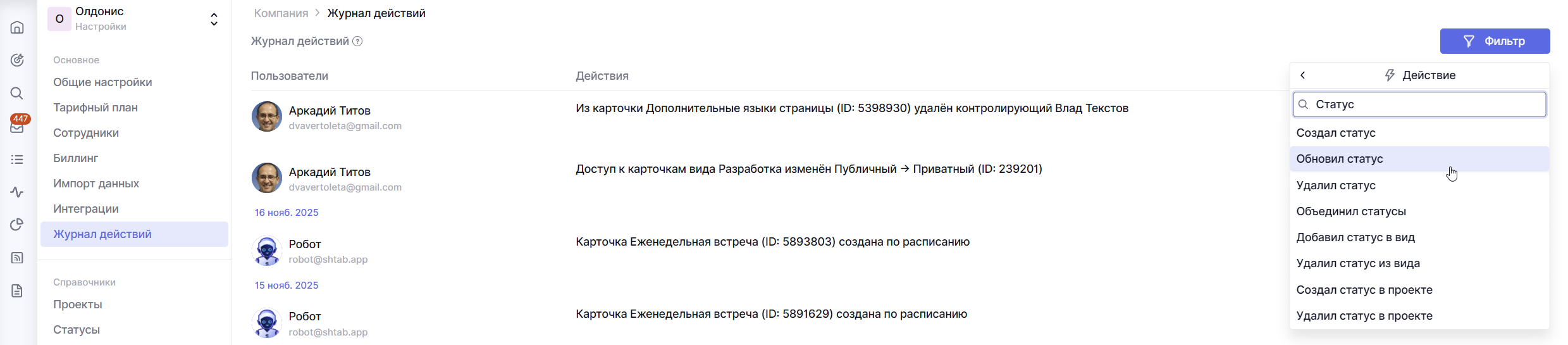This screenshot has height=345, width=1568.
Task: Open the home icon in left rail
Action: (x=17, y=27)
